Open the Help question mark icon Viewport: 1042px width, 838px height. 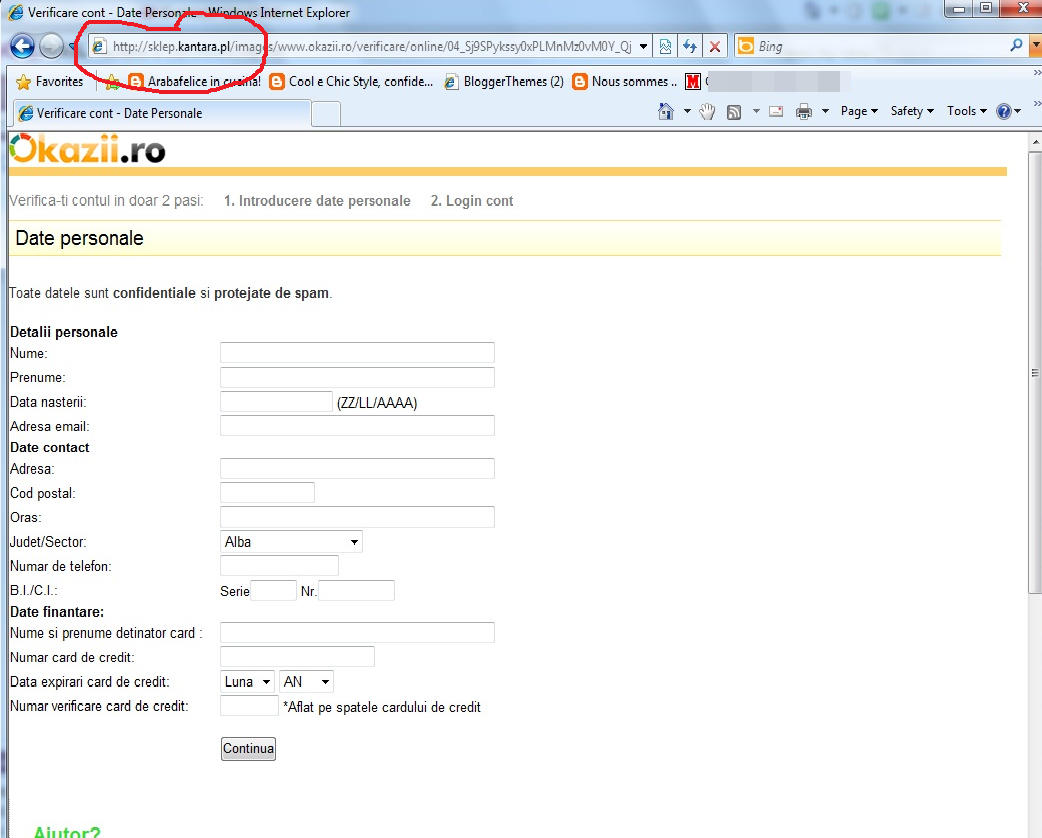(1003, 111)
